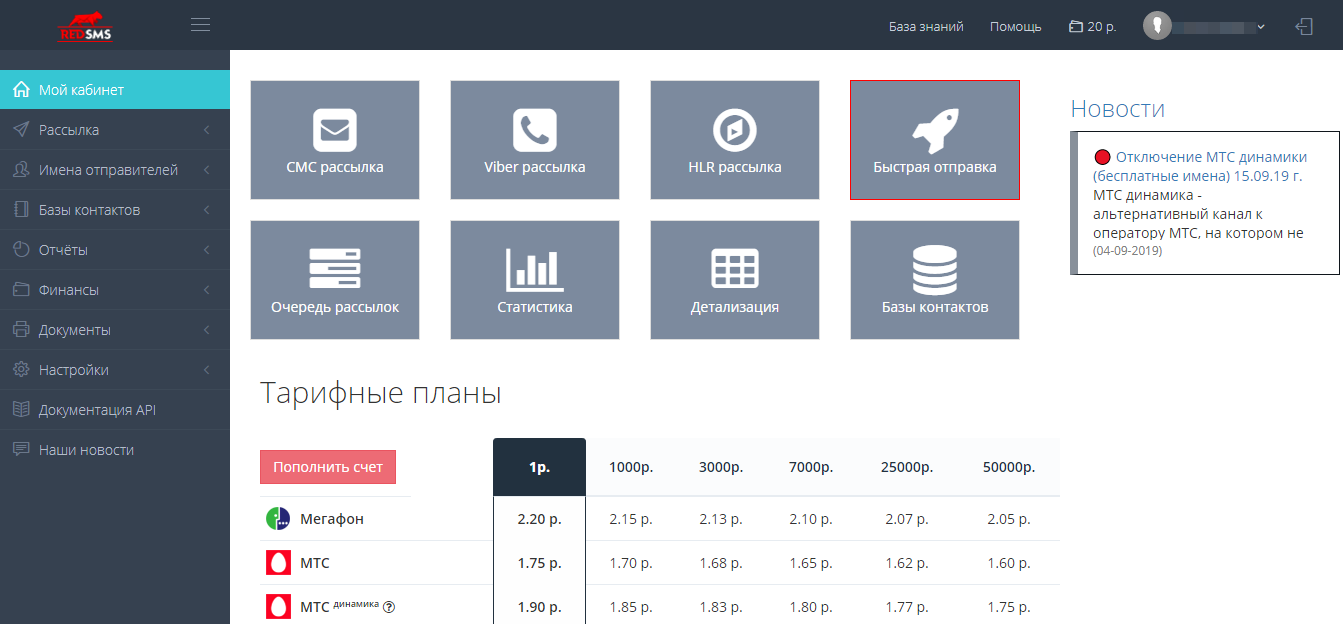Click the news date (04-09-2019)
The height and width of the screenshot is (624, 1343).
[x=1128, y=251]
